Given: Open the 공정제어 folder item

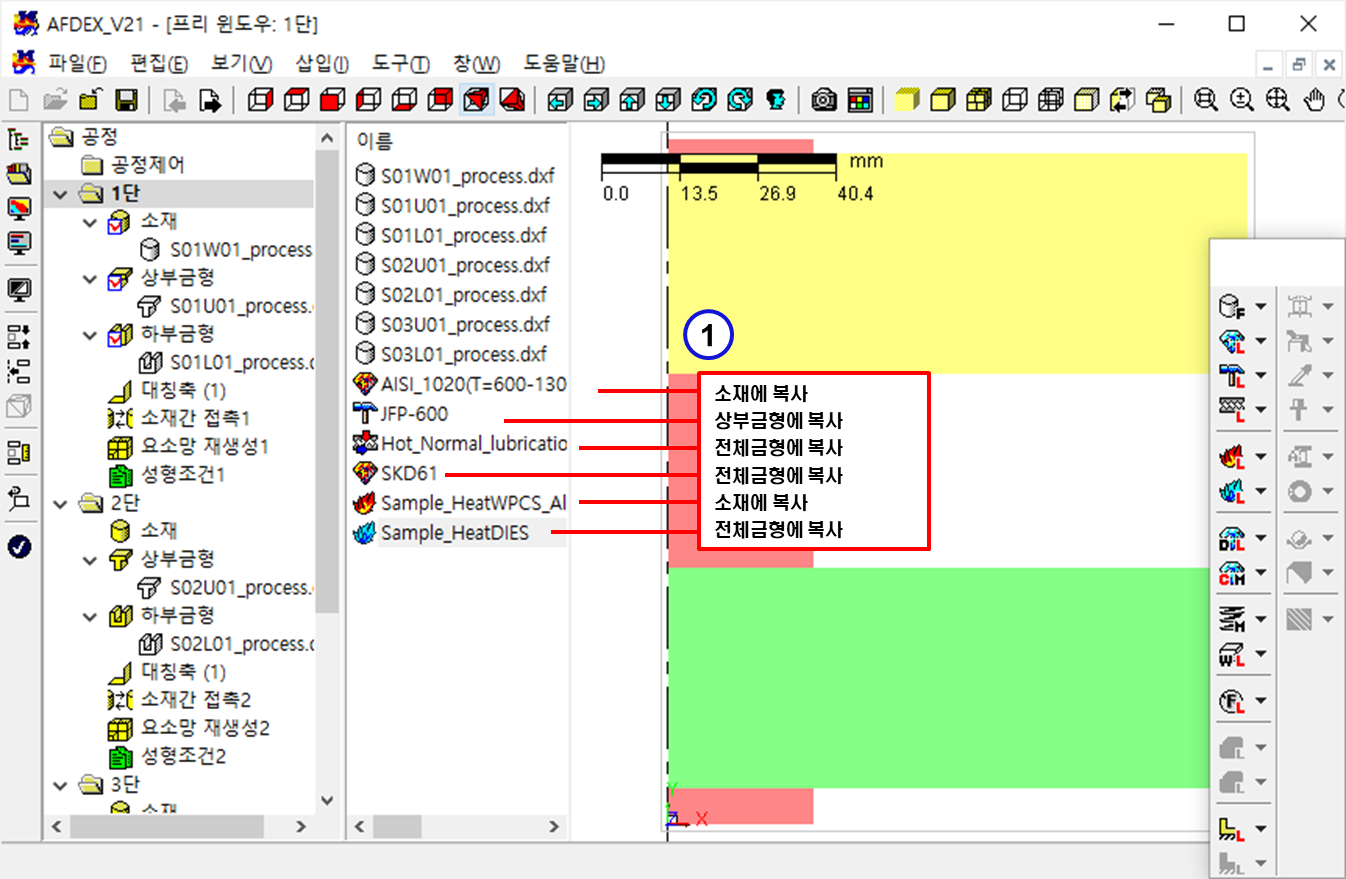Looking at the screenshot, I should (146, 165).
